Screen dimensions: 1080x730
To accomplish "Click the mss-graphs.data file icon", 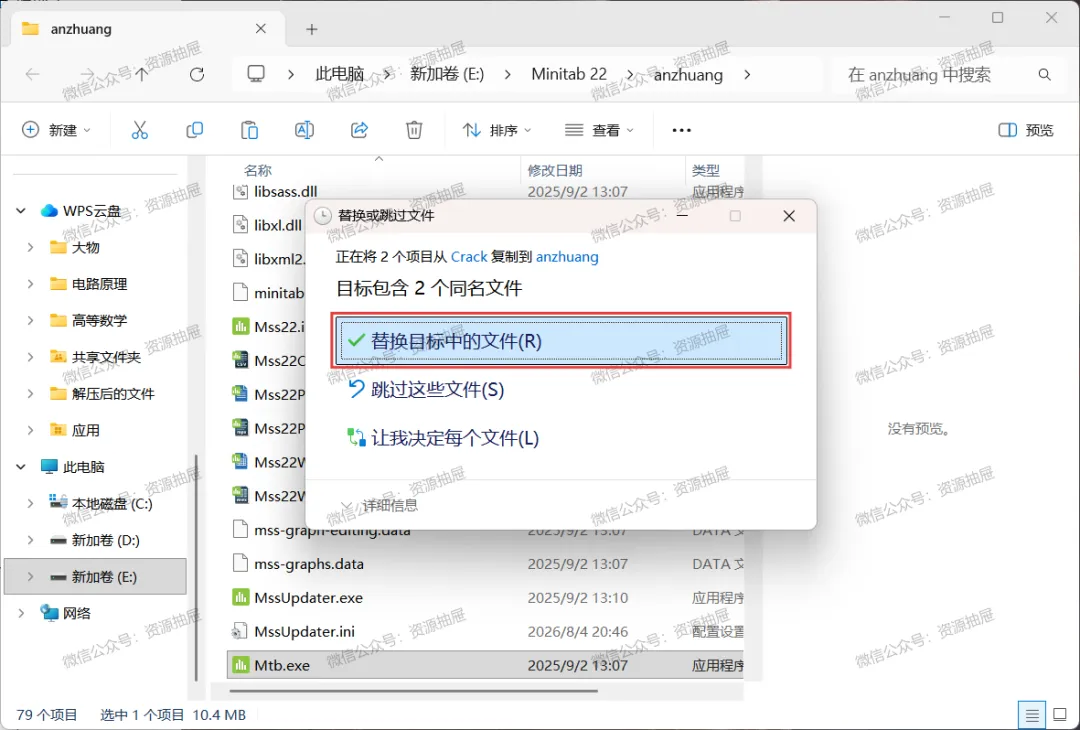I will coord(240,564).
